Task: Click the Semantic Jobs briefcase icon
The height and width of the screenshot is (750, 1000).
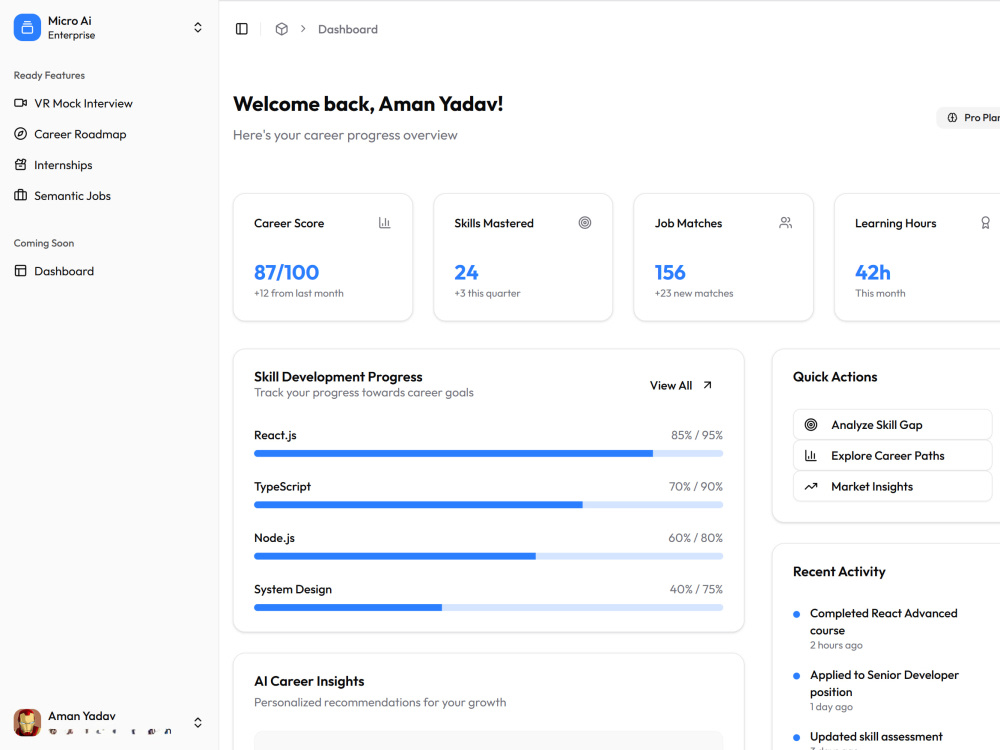Action: click(20, 195)
